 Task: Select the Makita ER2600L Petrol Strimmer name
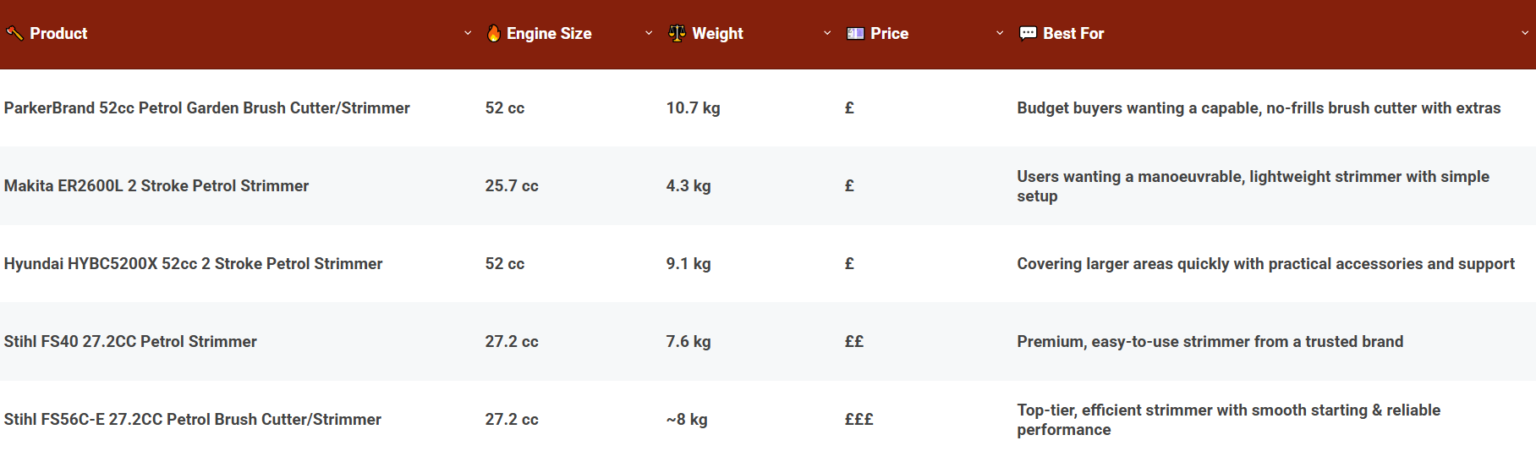(x=156, y=186)
